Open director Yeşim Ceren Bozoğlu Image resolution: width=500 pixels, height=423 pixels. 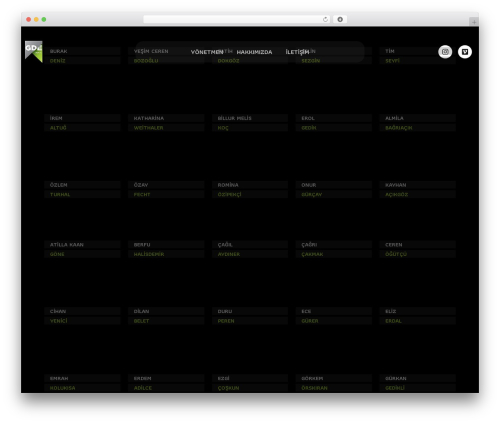click(166, 56)
